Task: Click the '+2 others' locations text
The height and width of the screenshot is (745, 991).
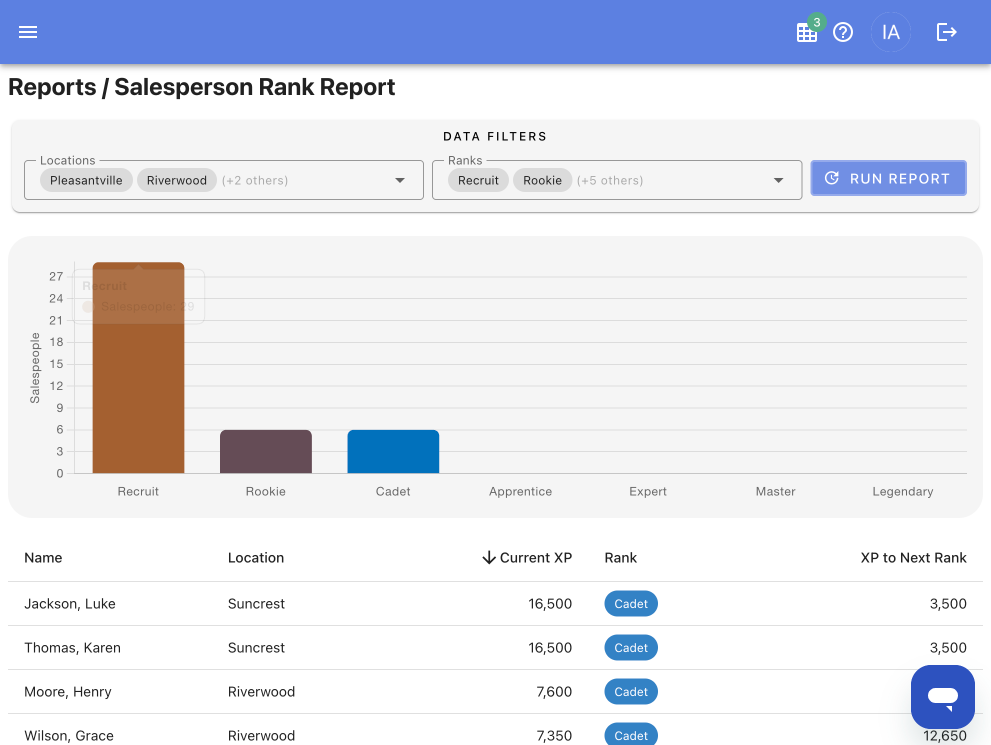Action: 255,181
